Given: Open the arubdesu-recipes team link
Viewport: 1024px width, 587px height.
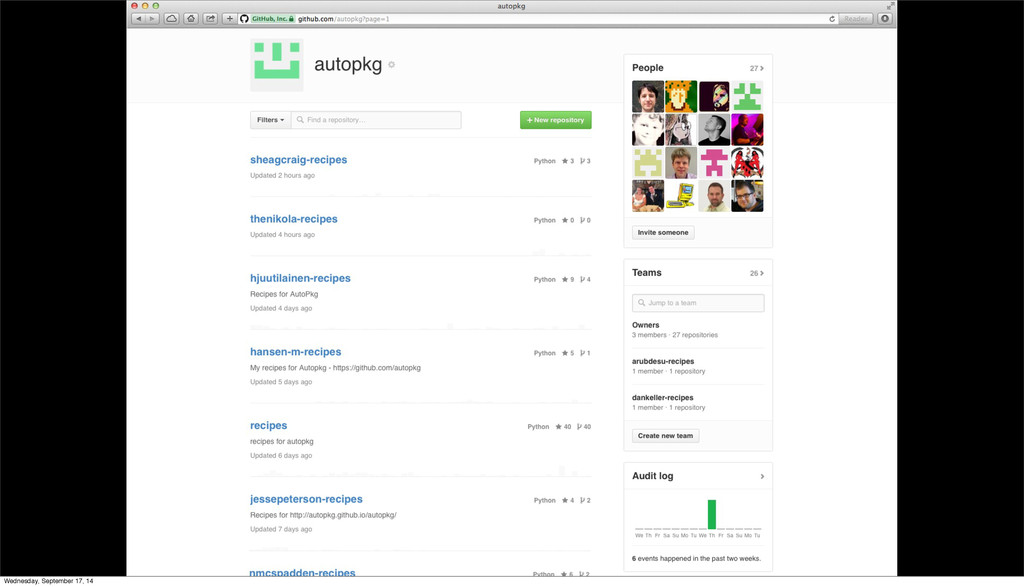Looking at the screenshot, I should [x=663, y=362].
